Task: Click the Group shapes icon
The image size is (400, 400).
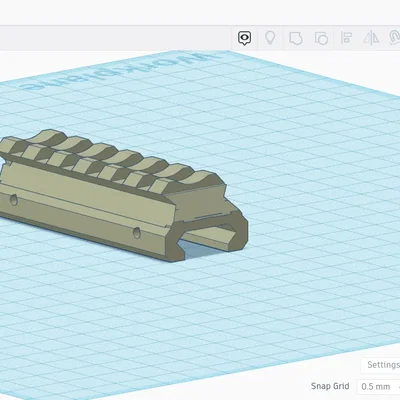Action: [295, 38]
